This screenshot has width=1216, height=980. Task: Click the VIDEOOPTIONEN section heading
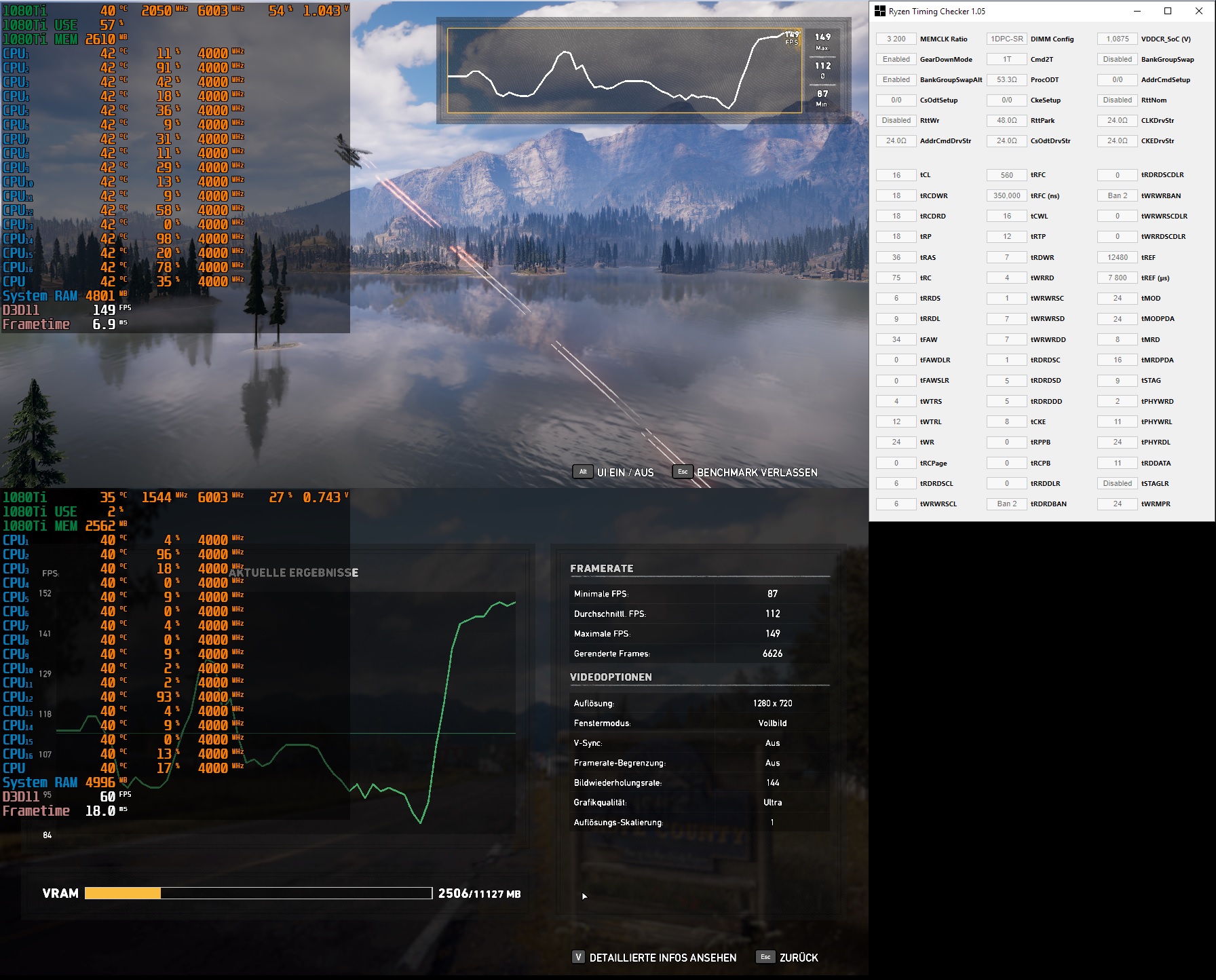pyautogui.click(x=611, y=677)
